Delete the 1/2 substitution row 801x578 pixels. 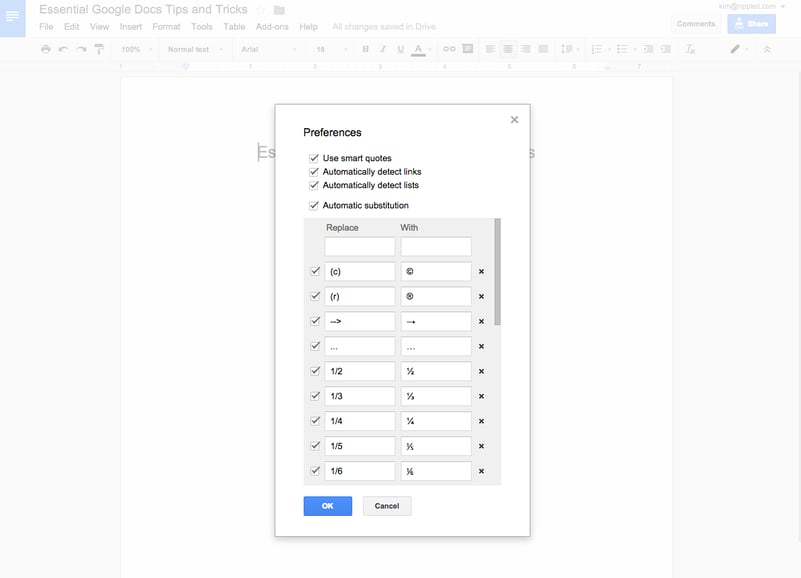click(481, 372)
